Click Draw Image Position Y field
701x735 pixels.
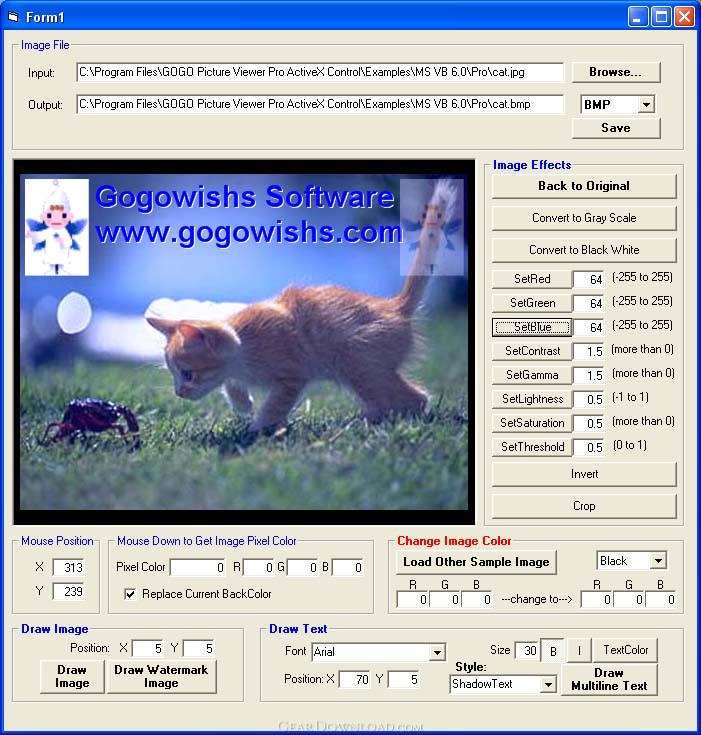click(199, 649)
